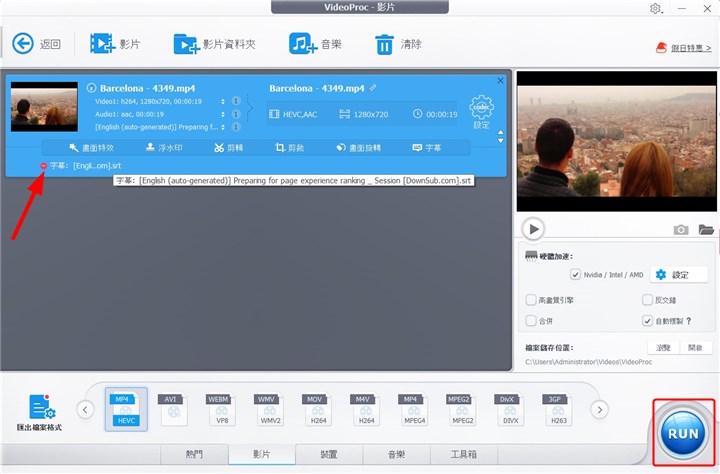The width and height of the screenshot is (720, 474).
Task: Open the settings gear in title bar
Action: pyautogui.click(x=655, y=8)
